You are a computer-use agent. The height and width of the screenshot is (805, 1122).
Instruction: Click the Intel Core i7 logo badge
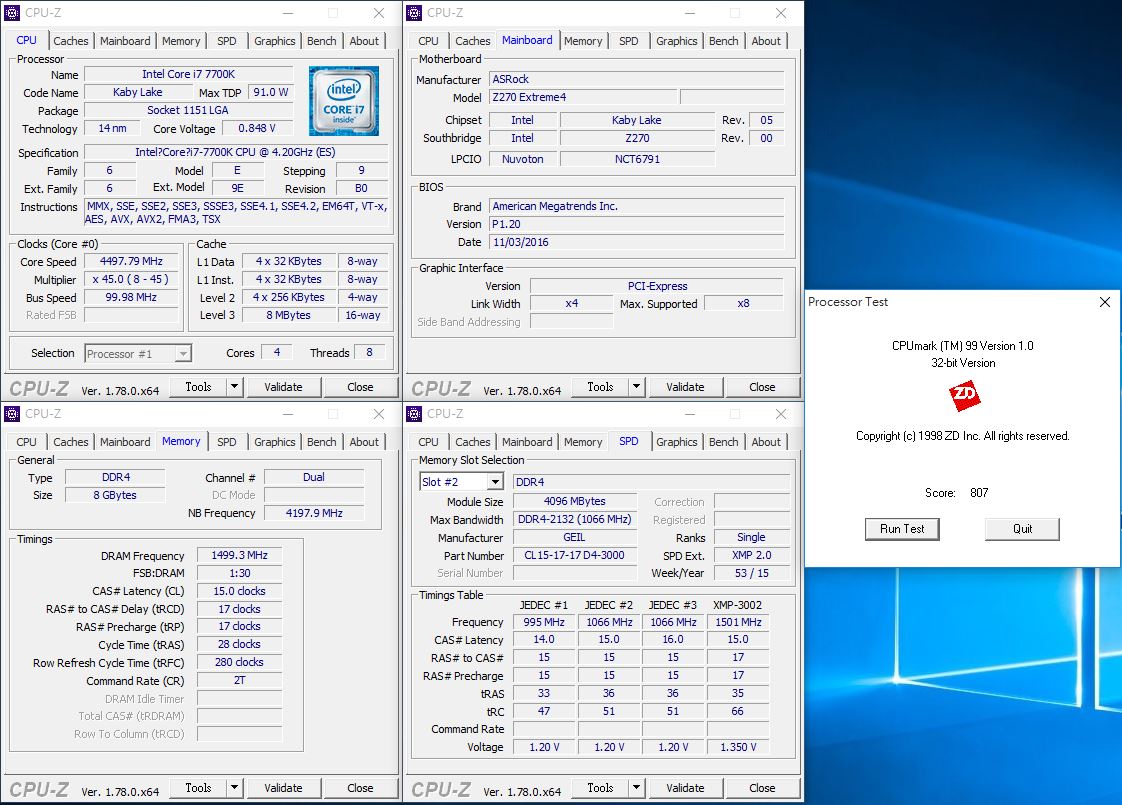click(x=343, y=101)
